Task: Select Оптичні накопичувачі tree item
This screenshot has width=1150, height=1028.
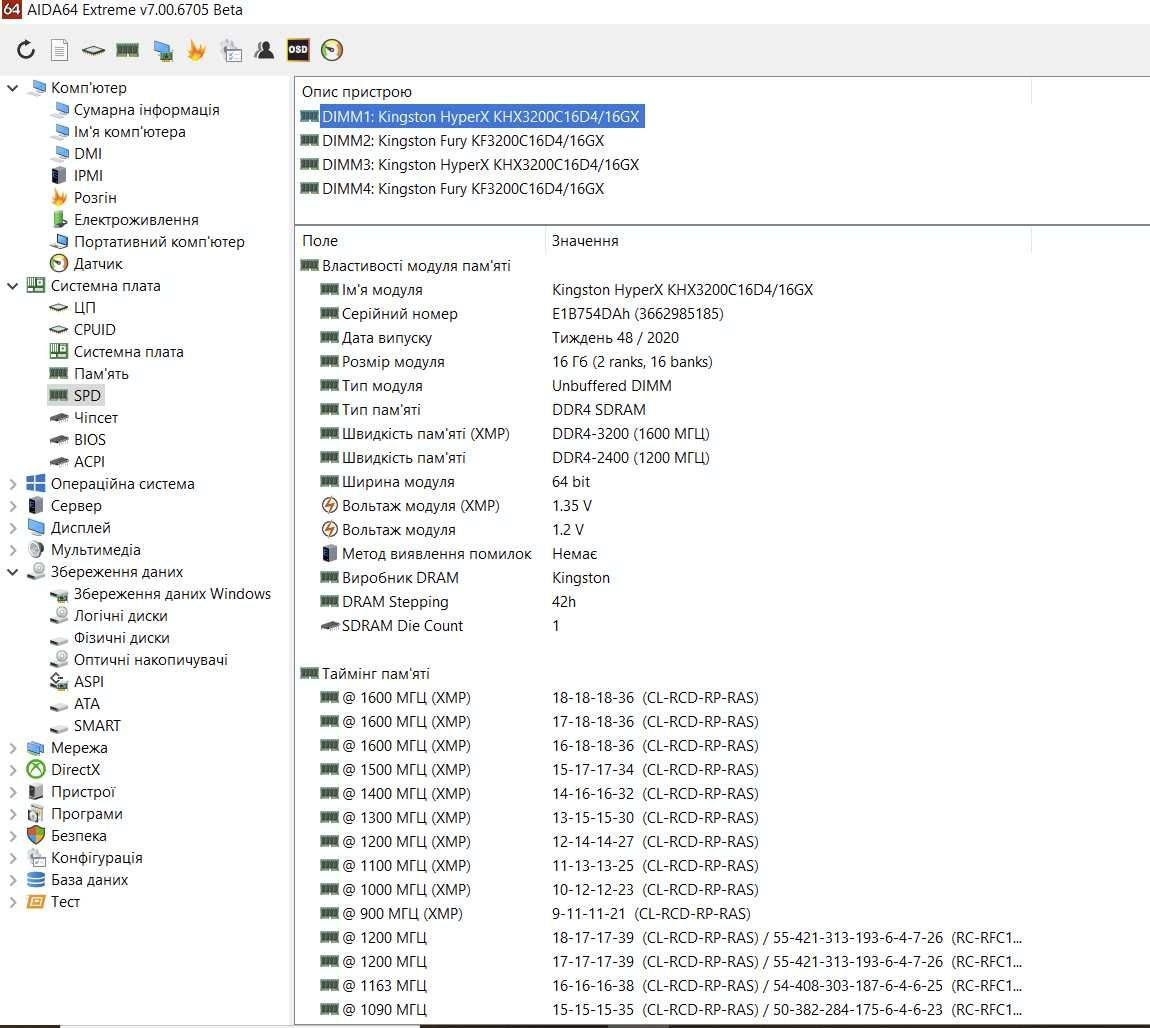Action: 150,660
